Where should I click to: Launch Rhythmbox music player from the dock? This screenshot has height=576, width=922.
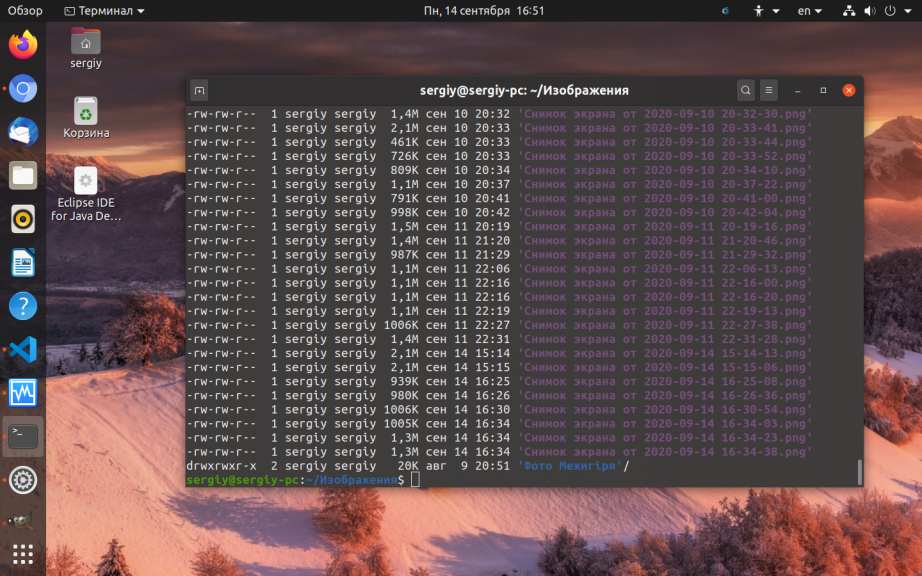tap(23, 219)
